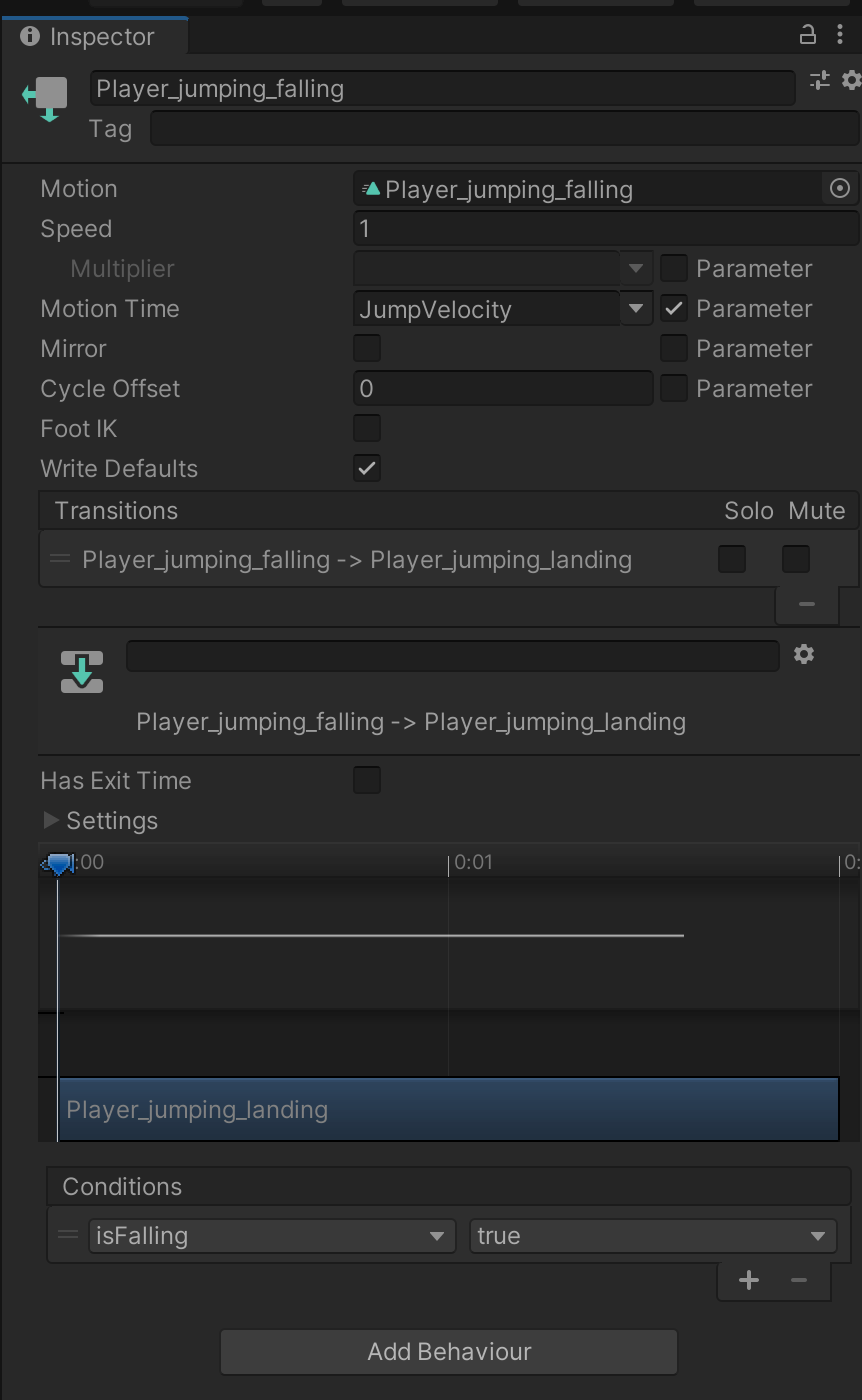
Task: Click the Conditions list header
Action: point(449,1186)
